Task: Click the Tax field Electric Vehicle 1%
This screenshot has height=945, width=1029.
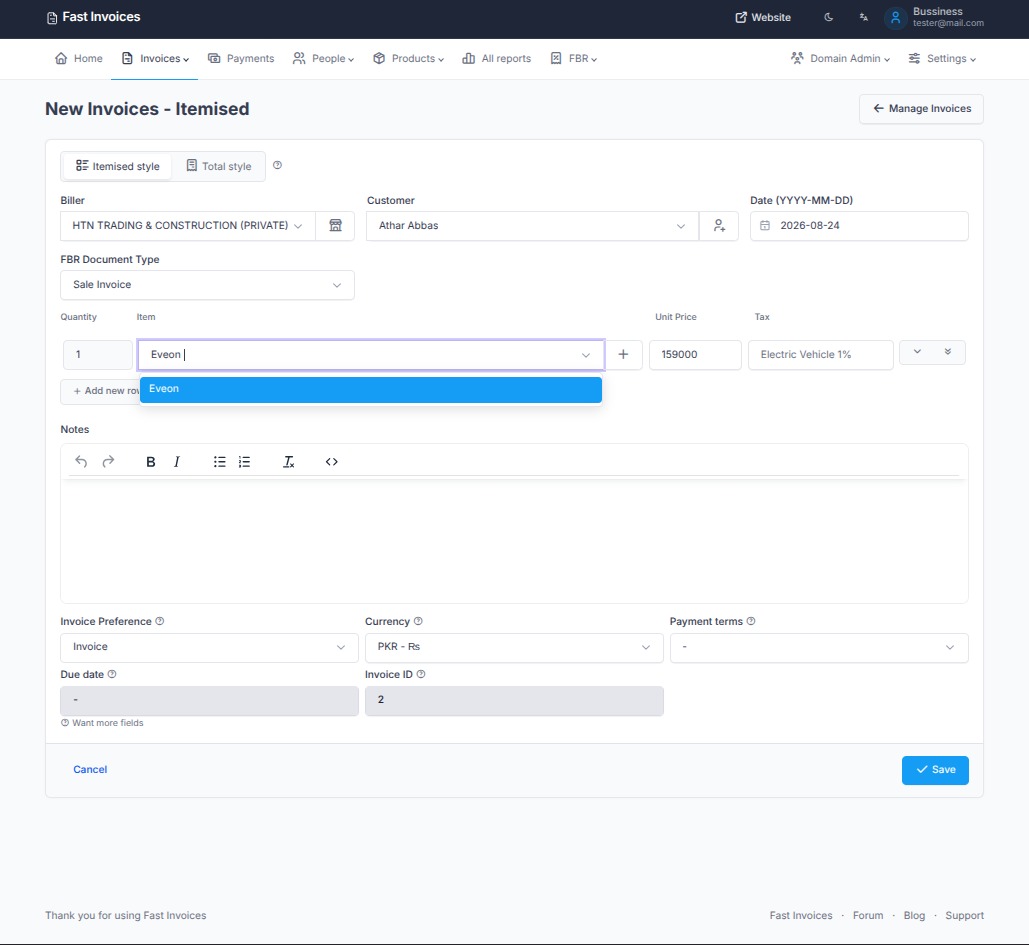Action: pyautogui.click(x=820, y=355)
